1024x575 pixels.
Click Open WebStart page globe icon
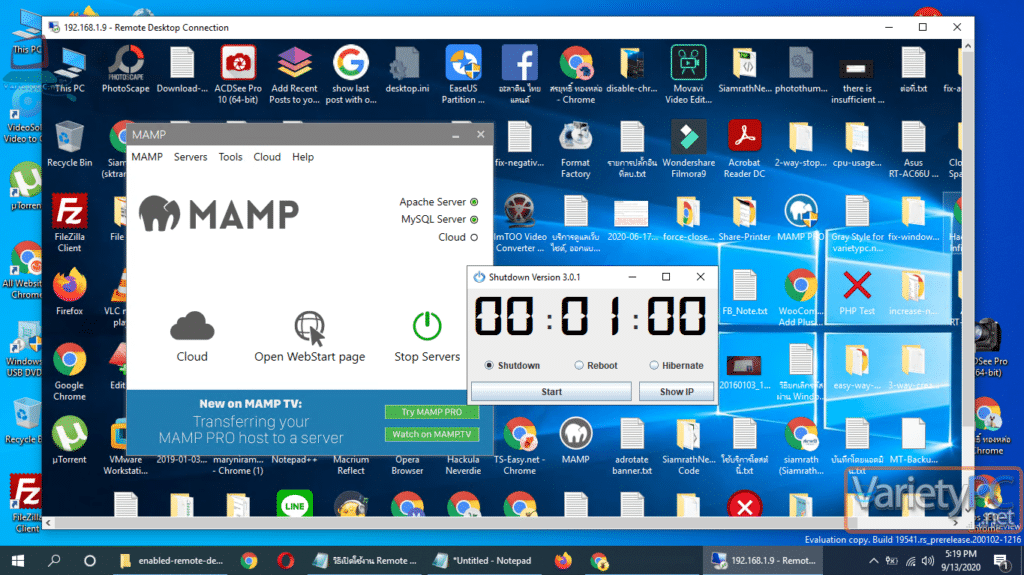tap(310, 327)
